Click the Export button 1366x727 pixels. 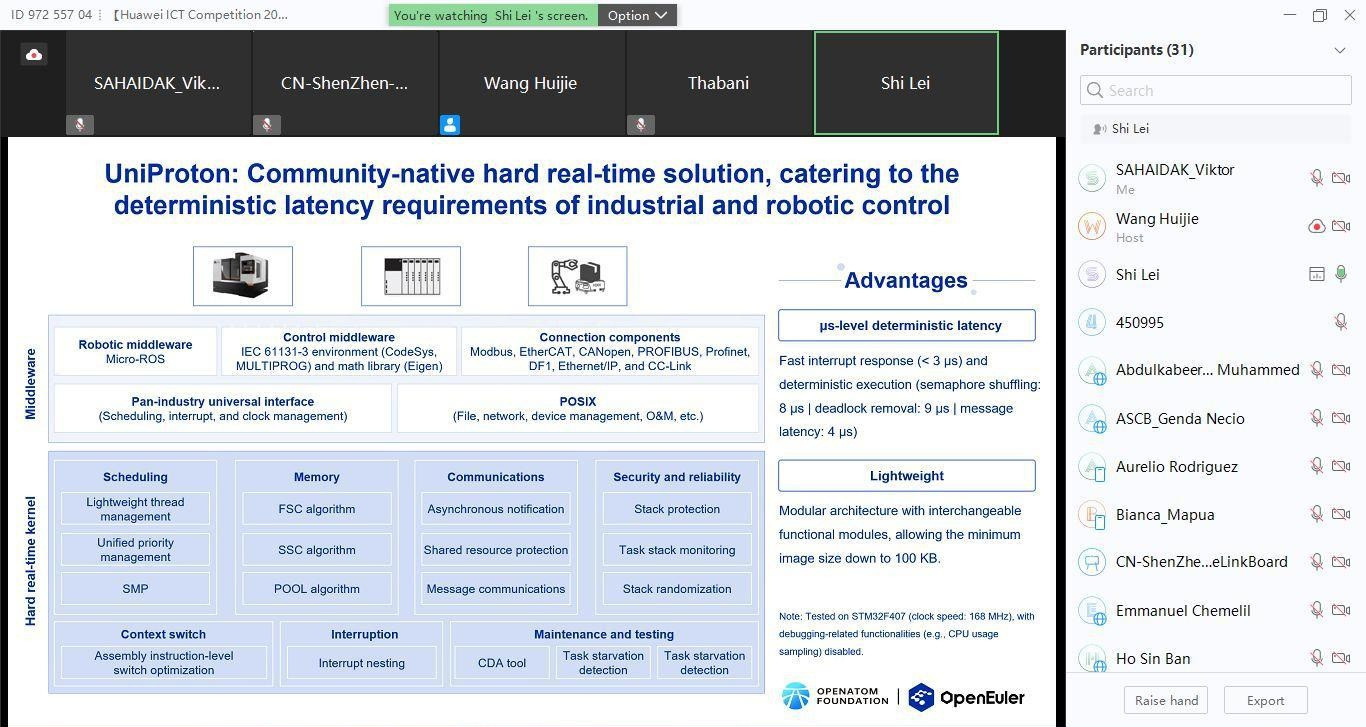1265,700
